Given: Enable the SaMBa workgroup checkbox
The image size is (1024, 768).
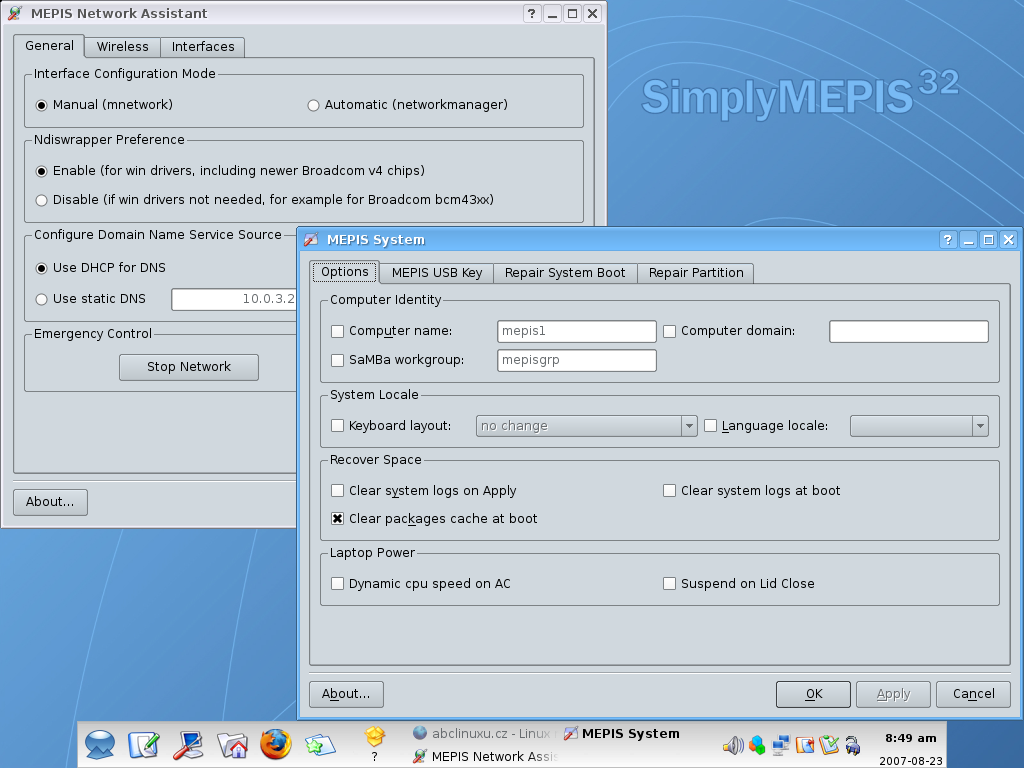Looking at the screenshot, I should click(x=338, y=360).
